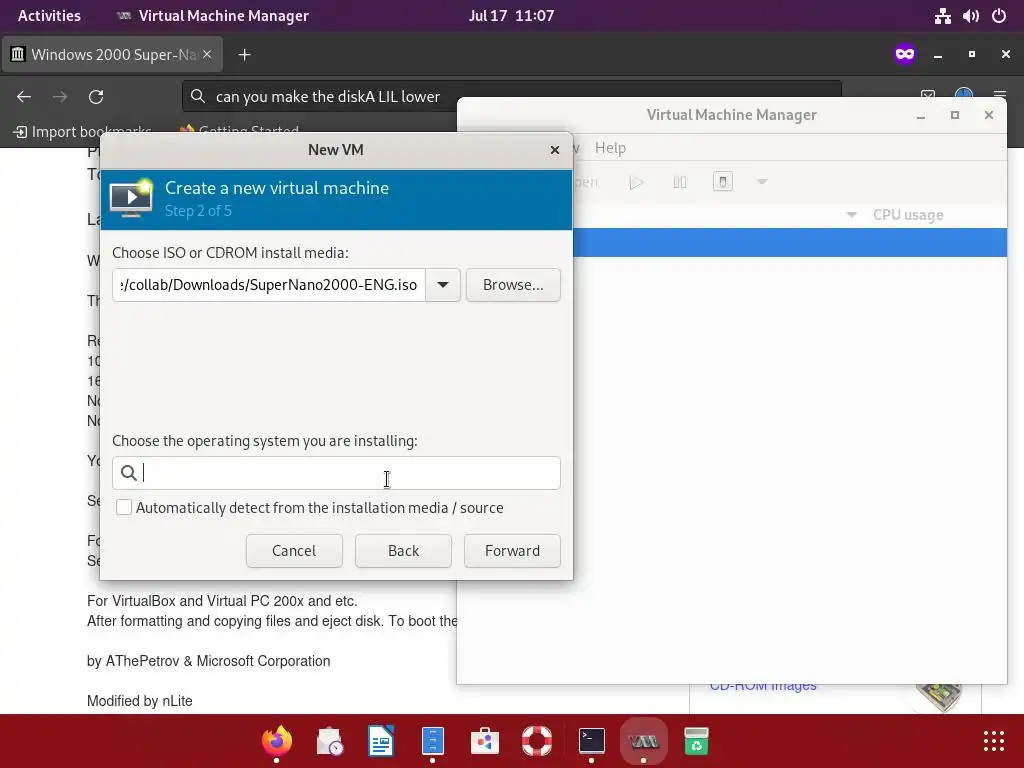Click the private browsing mask icon
The image size is (1024, 768).
(x=905, y=54)
